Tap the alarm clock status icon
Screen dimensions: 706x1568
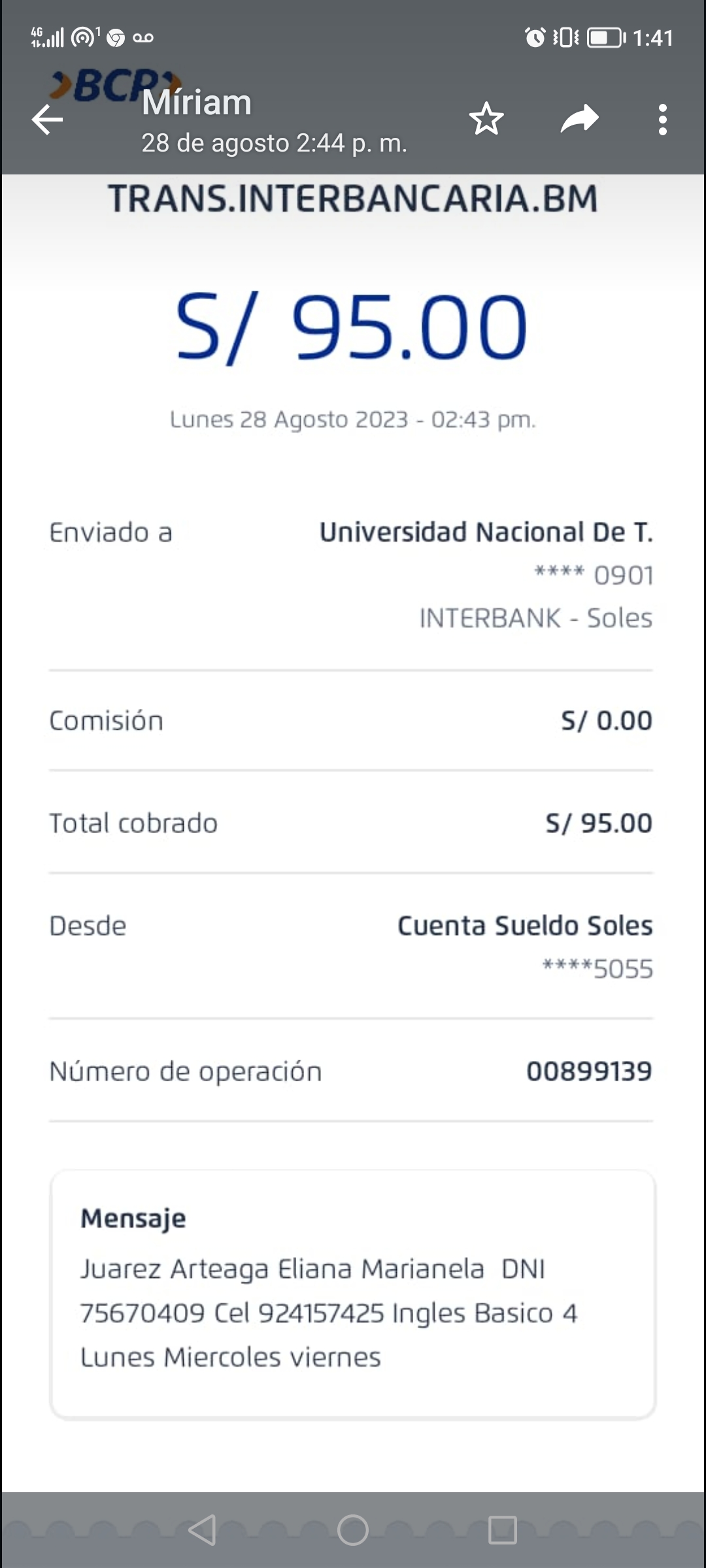535,37
